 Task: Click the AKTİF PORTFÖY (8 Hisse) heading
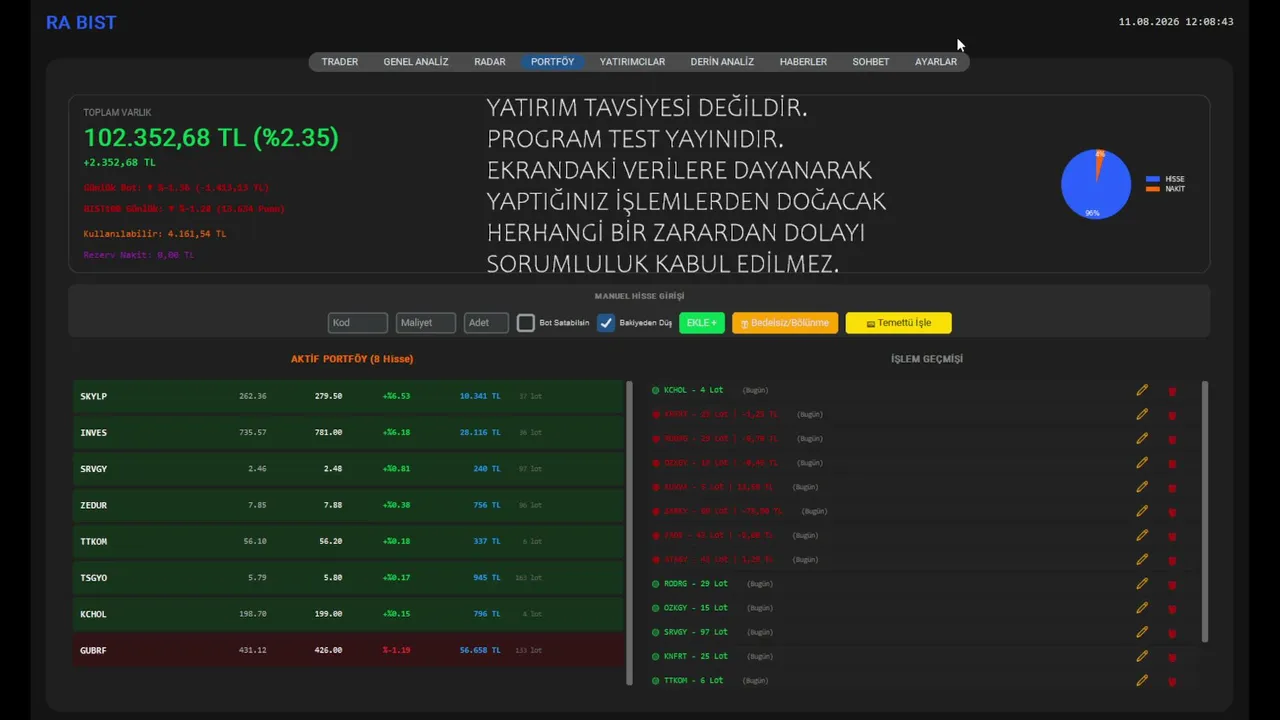coord(352,359)
